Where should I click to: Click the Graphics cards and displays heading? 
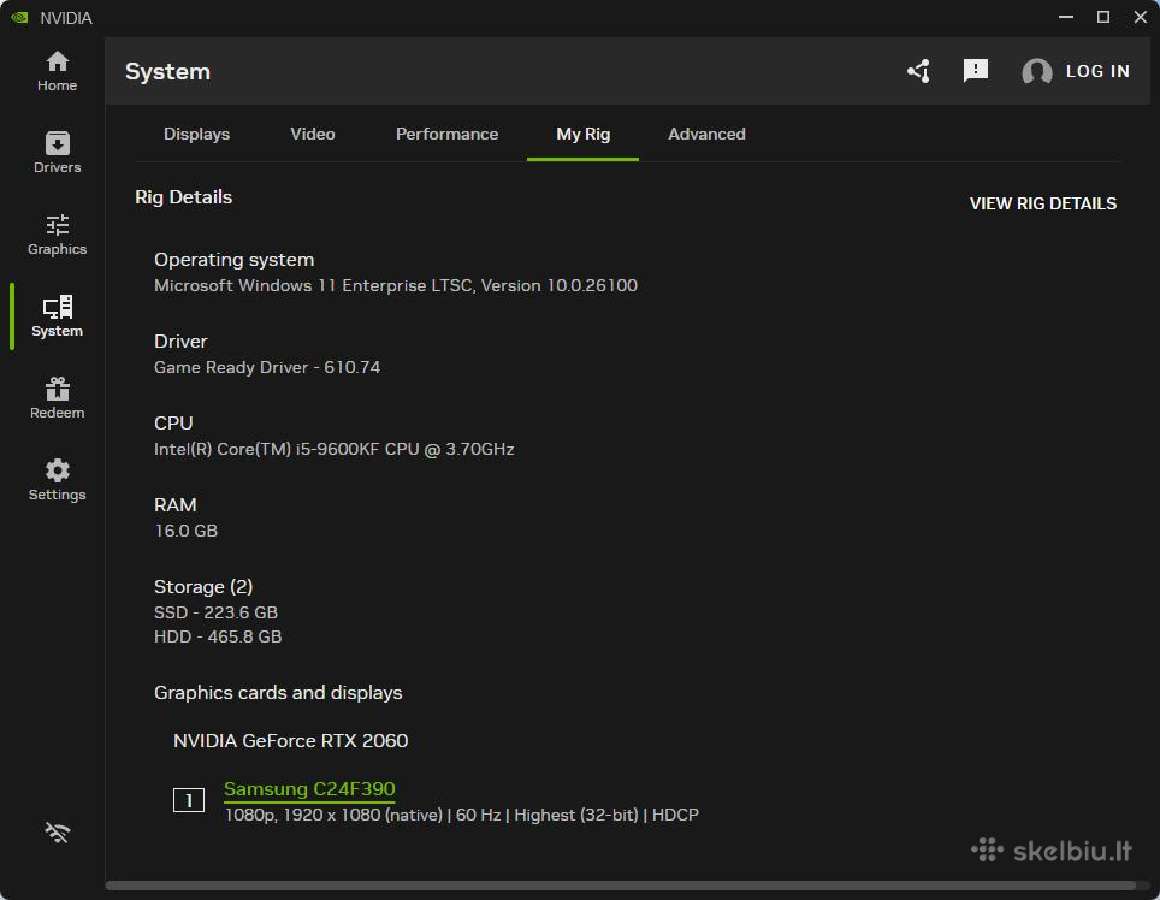coord(278,692)
